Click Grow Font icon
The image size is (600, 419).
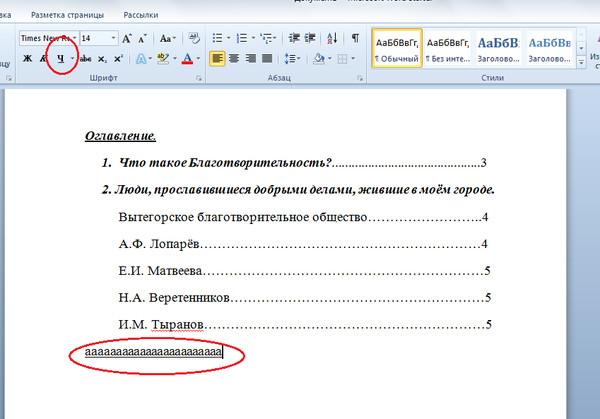127,38
